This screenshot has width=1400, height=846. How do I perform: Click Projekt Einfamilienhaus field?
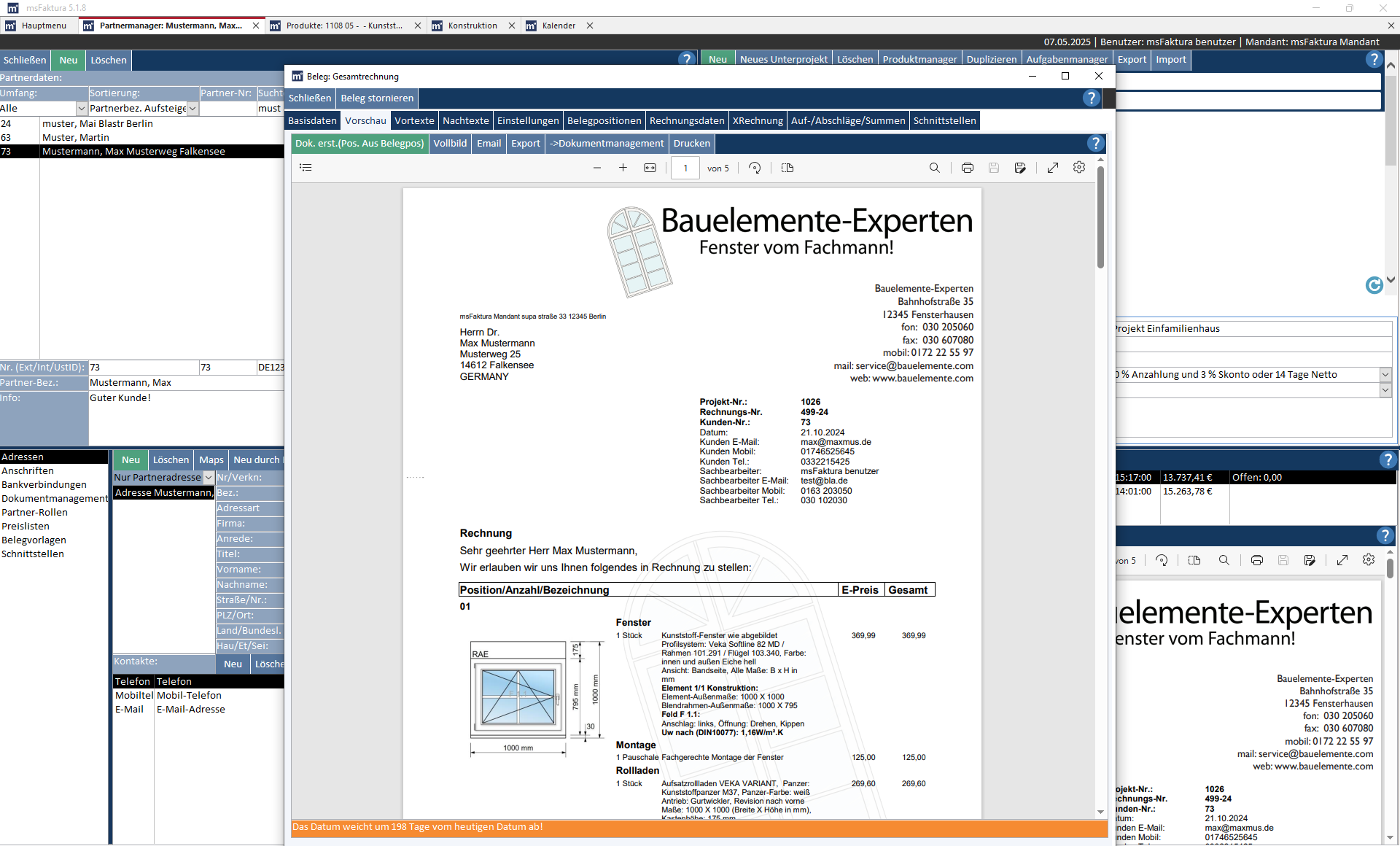(1253, 328)
